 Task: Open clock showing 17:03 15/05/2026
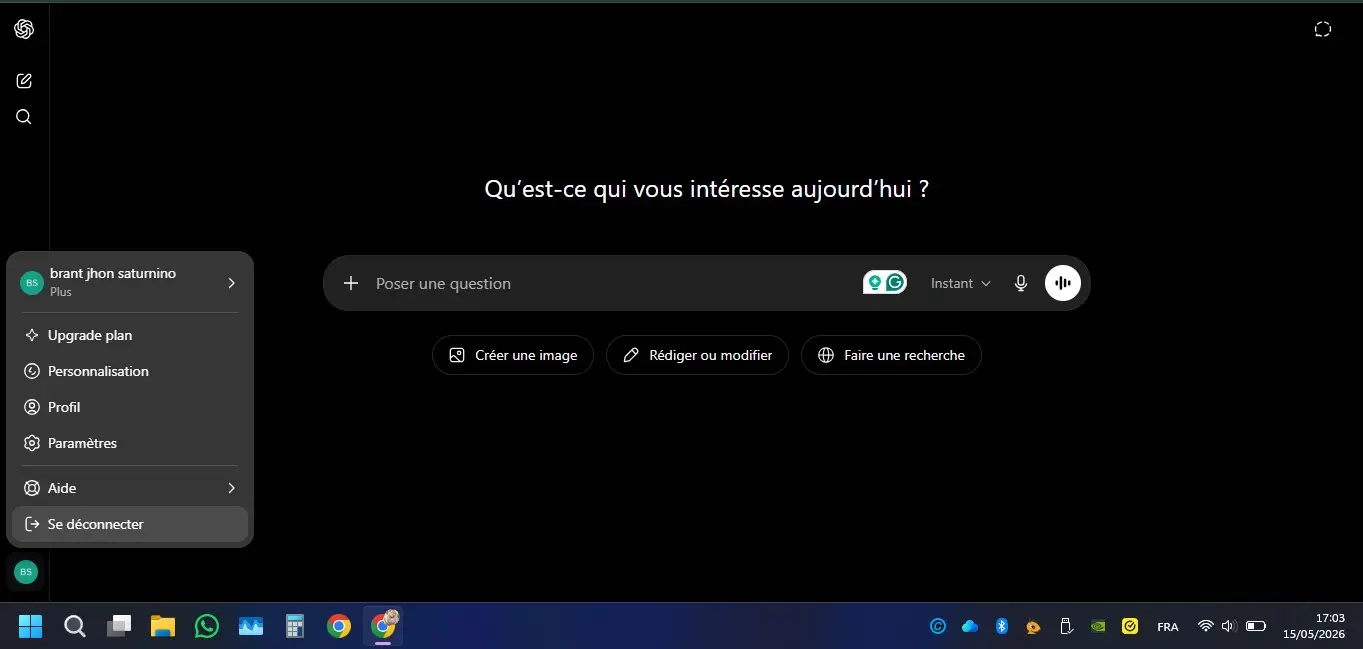tap(1315, 626)
